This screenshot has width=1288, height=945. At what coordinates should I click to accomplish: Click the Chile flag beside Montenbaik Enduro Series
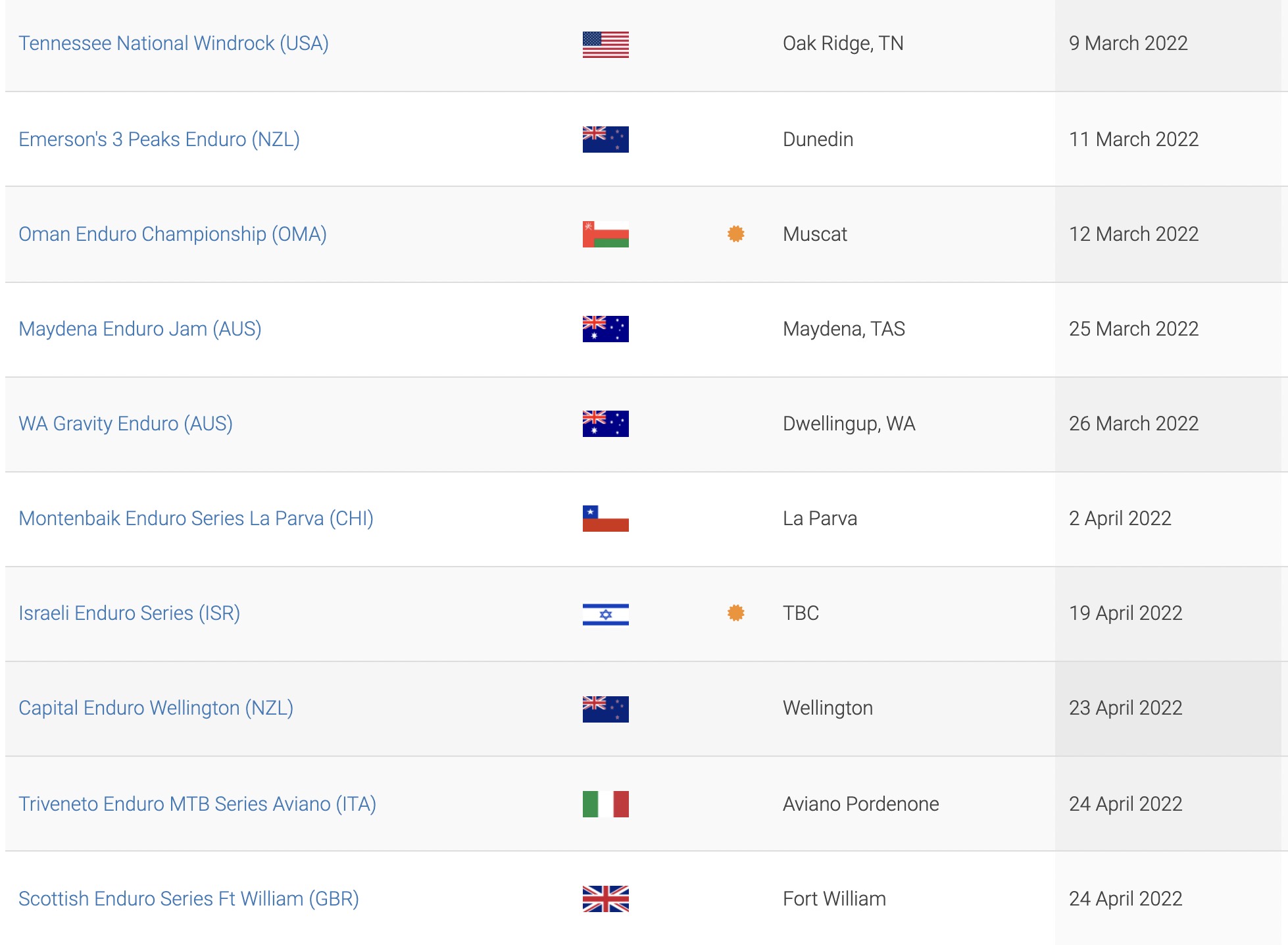[605, 519]
